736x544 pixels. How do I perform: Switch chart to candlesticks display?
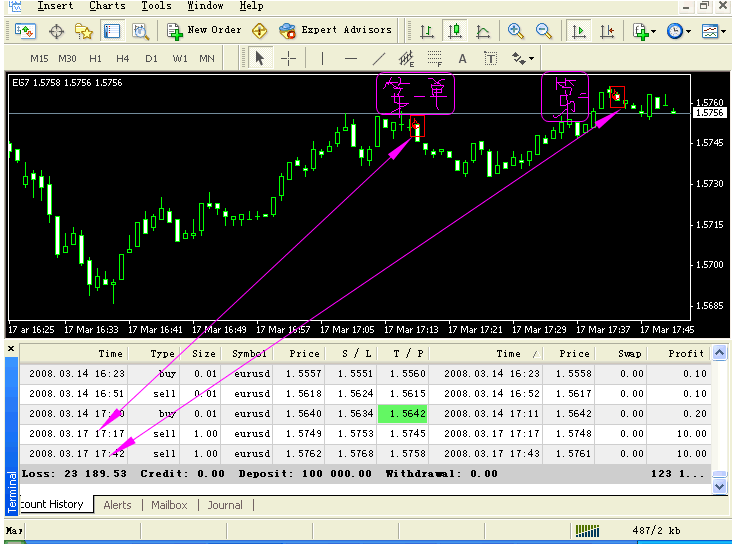(x=455, y=31)
